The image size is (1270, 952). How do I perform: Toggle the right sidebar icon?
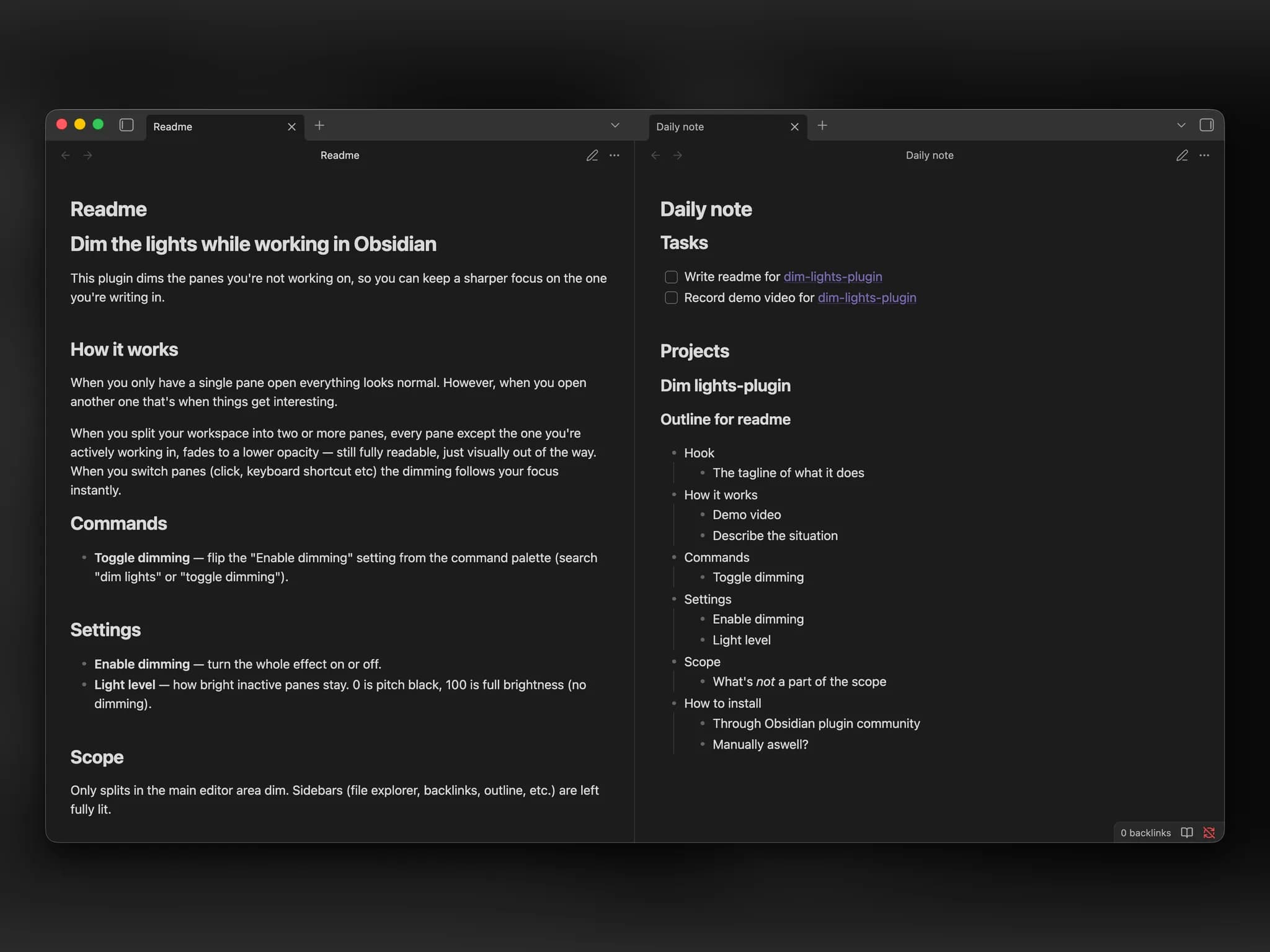tap(1206, 125)
